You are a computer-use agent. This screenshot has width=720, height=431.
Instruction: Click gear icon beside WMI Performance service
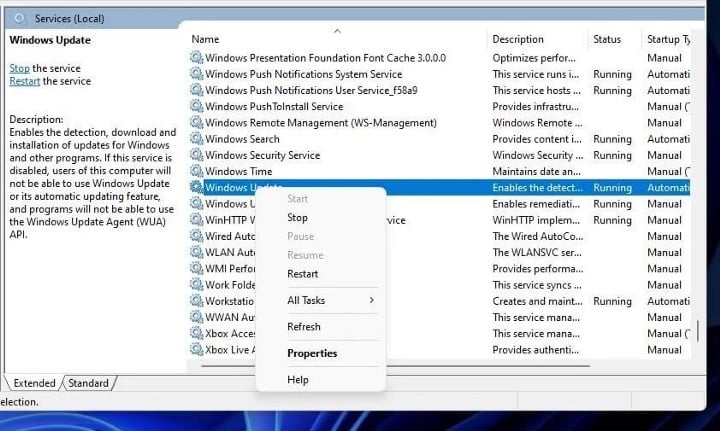[197, 269]
